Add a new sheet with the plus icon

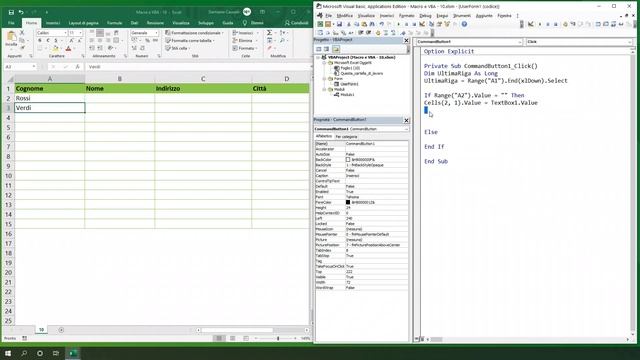61,330
